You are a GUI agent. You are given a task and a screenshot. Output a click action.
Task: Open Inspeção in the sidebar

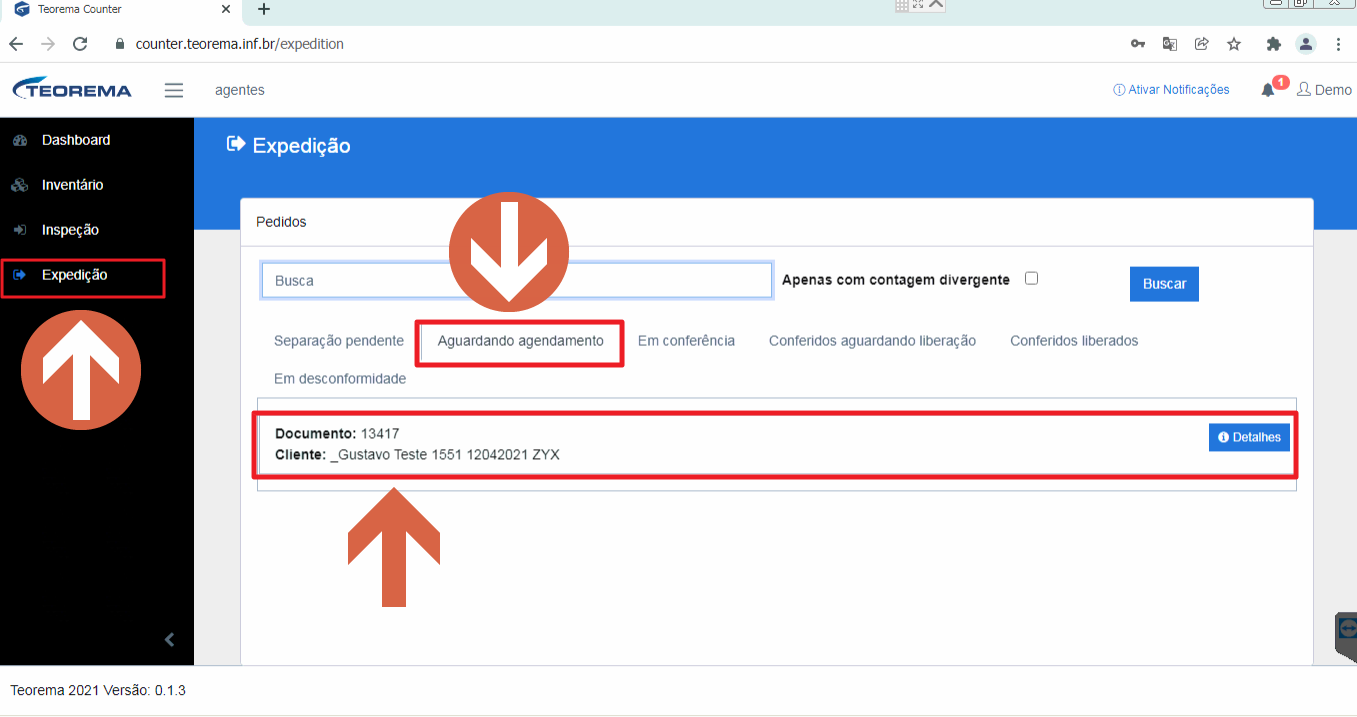tap(70, 230)
